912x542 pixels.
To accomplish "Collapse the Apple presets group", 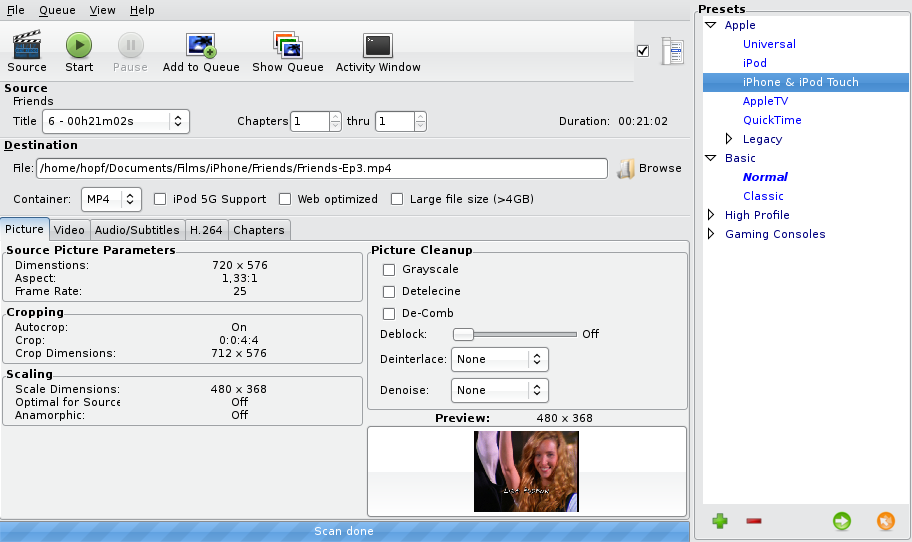I will [711, 25].
